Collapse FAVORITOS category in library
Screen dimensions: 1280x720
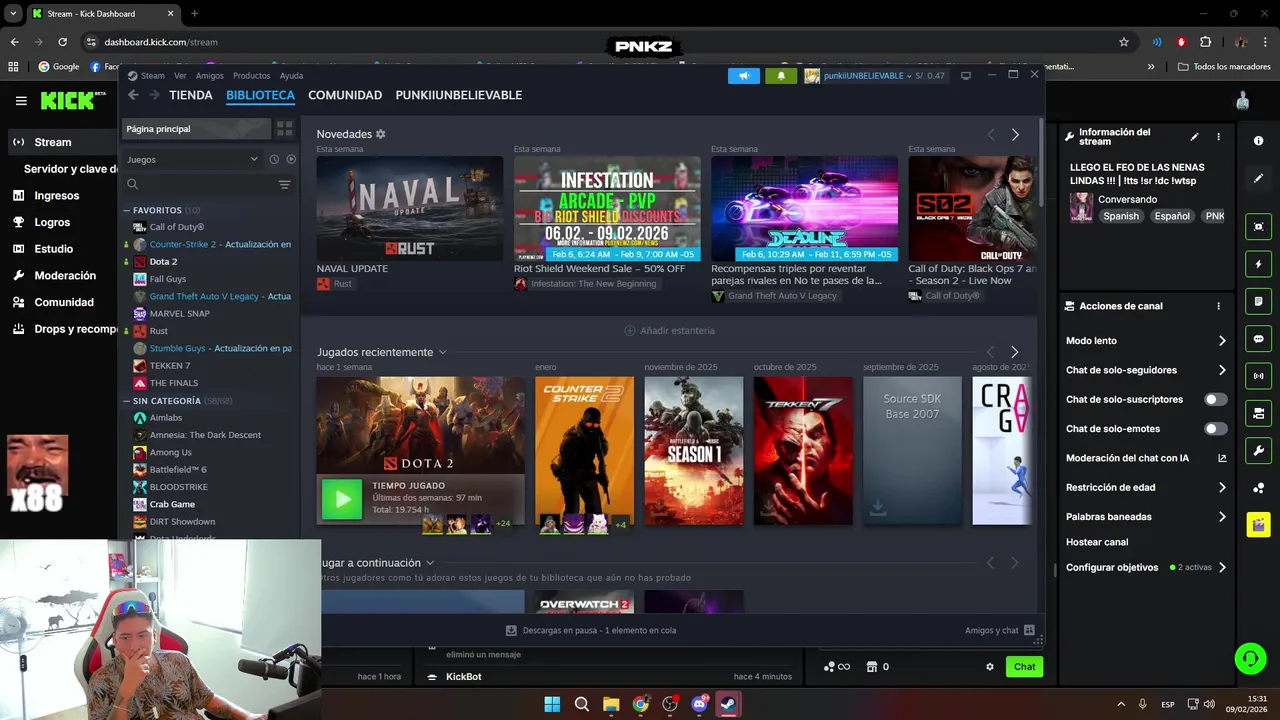tap(127, 211)
